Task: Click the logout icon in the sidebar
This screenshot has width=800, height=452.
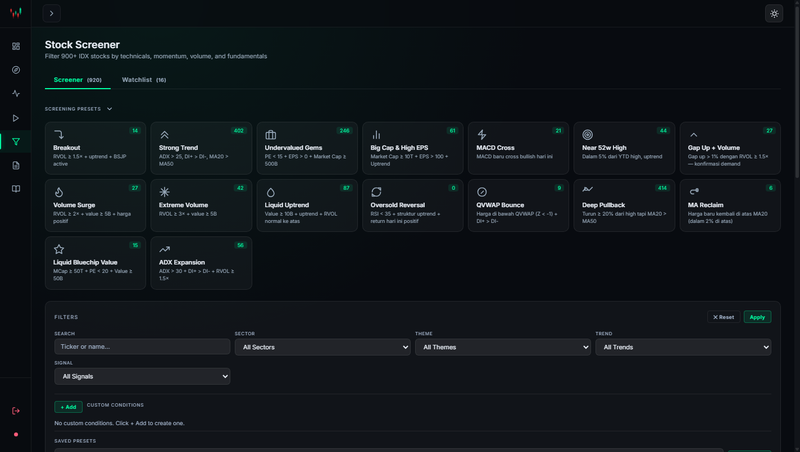Action: click(16, 411)
